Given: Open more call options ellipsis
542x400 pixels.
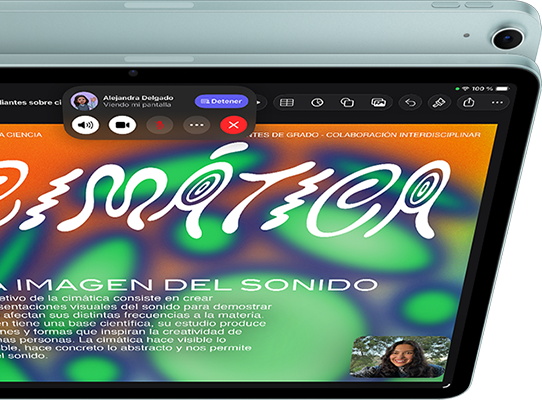Looking at the screenshot, I should click(x=196, y=125).
